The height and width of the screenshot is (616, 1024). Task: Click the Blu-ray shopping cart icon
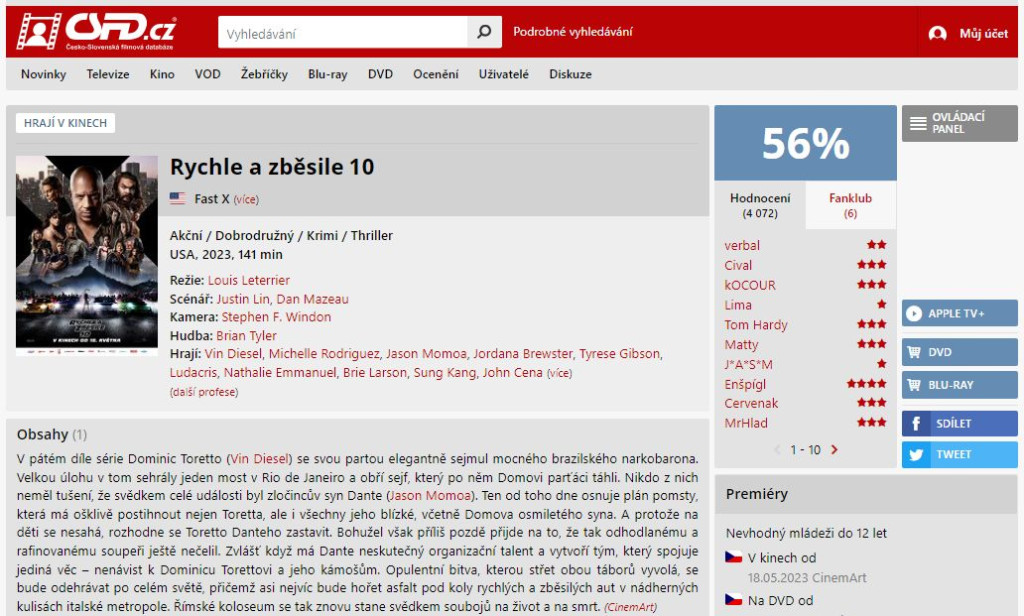914,385
